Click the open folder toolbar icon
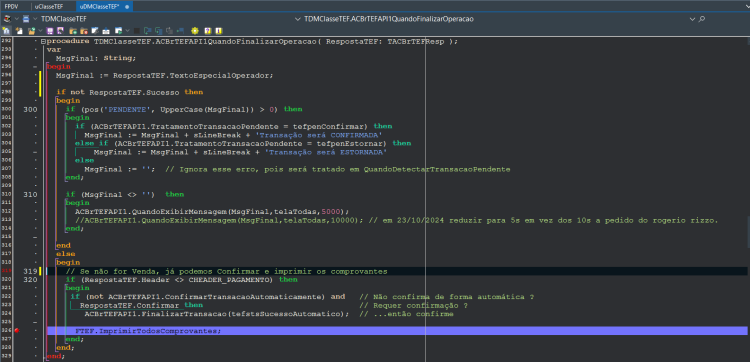The width and height of the screenshot is (750, 362). coord(32,31)
